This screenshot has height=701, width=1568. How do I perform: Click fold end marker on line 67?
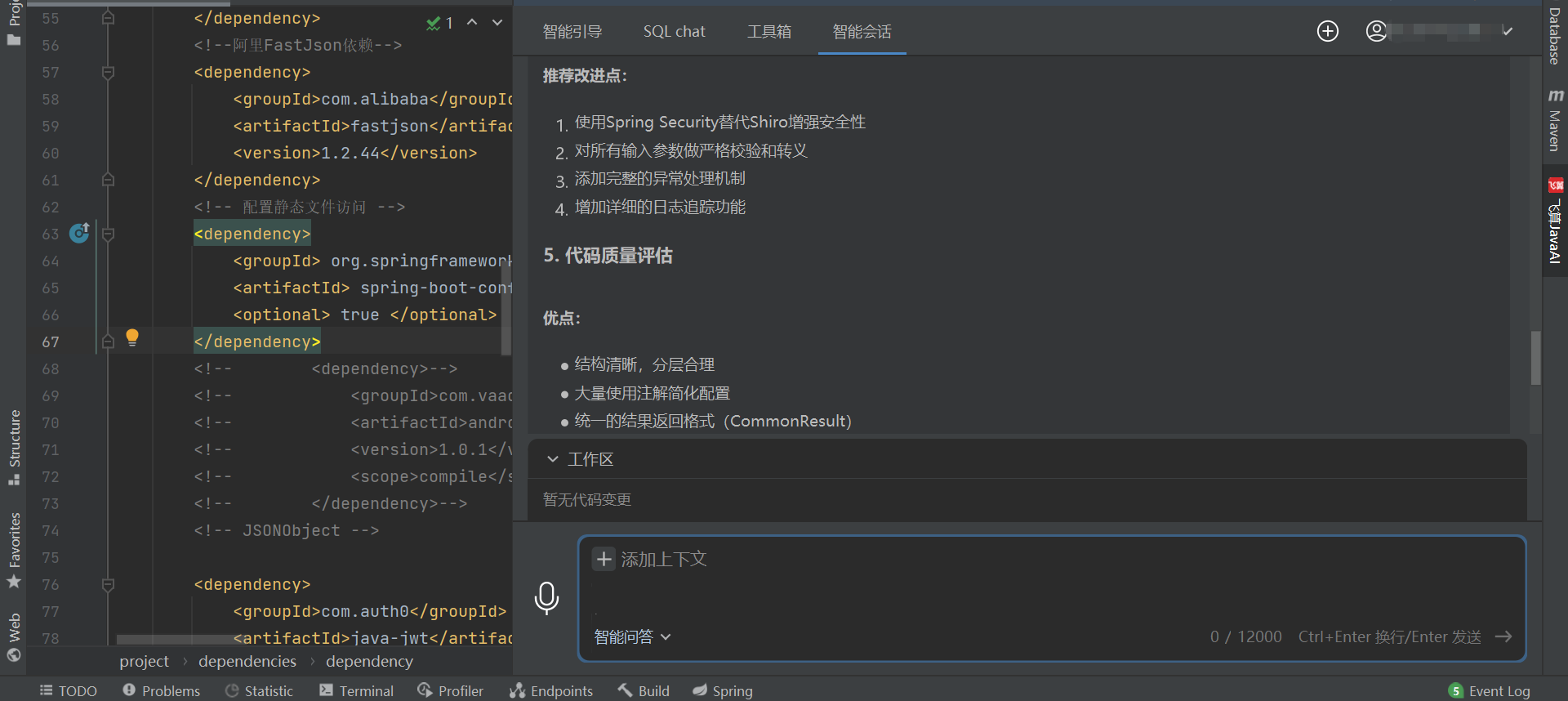(x=108, y=342)
